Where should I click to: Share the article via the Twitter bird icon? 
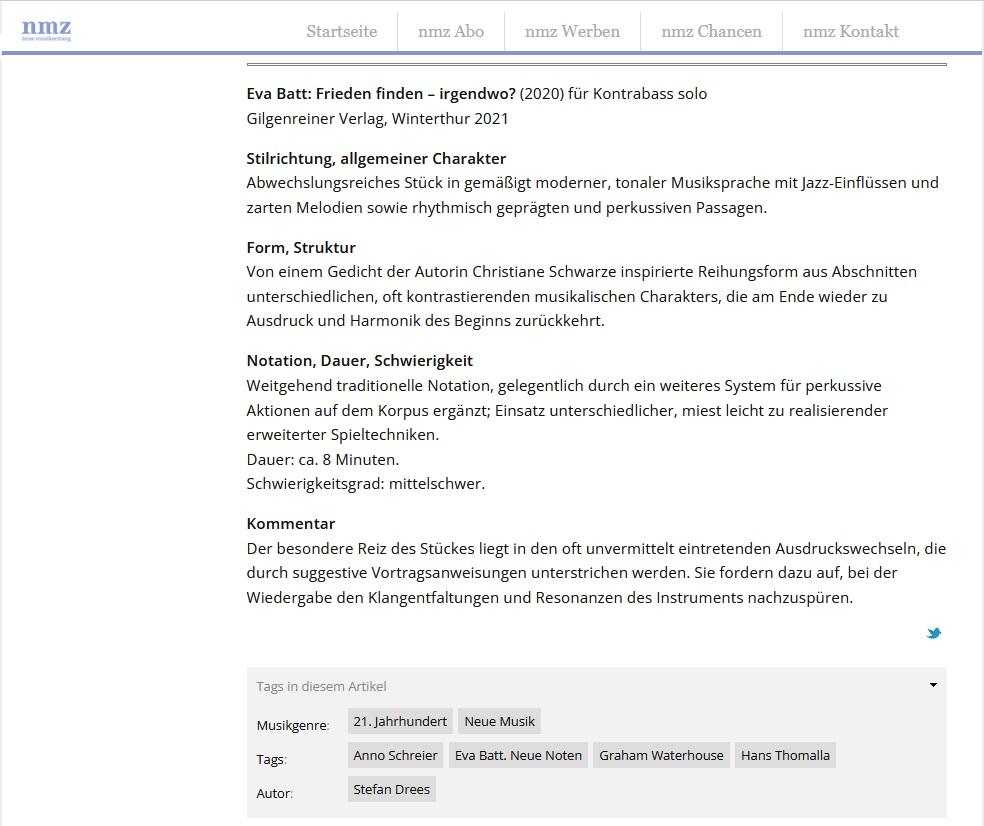(933, 633)
